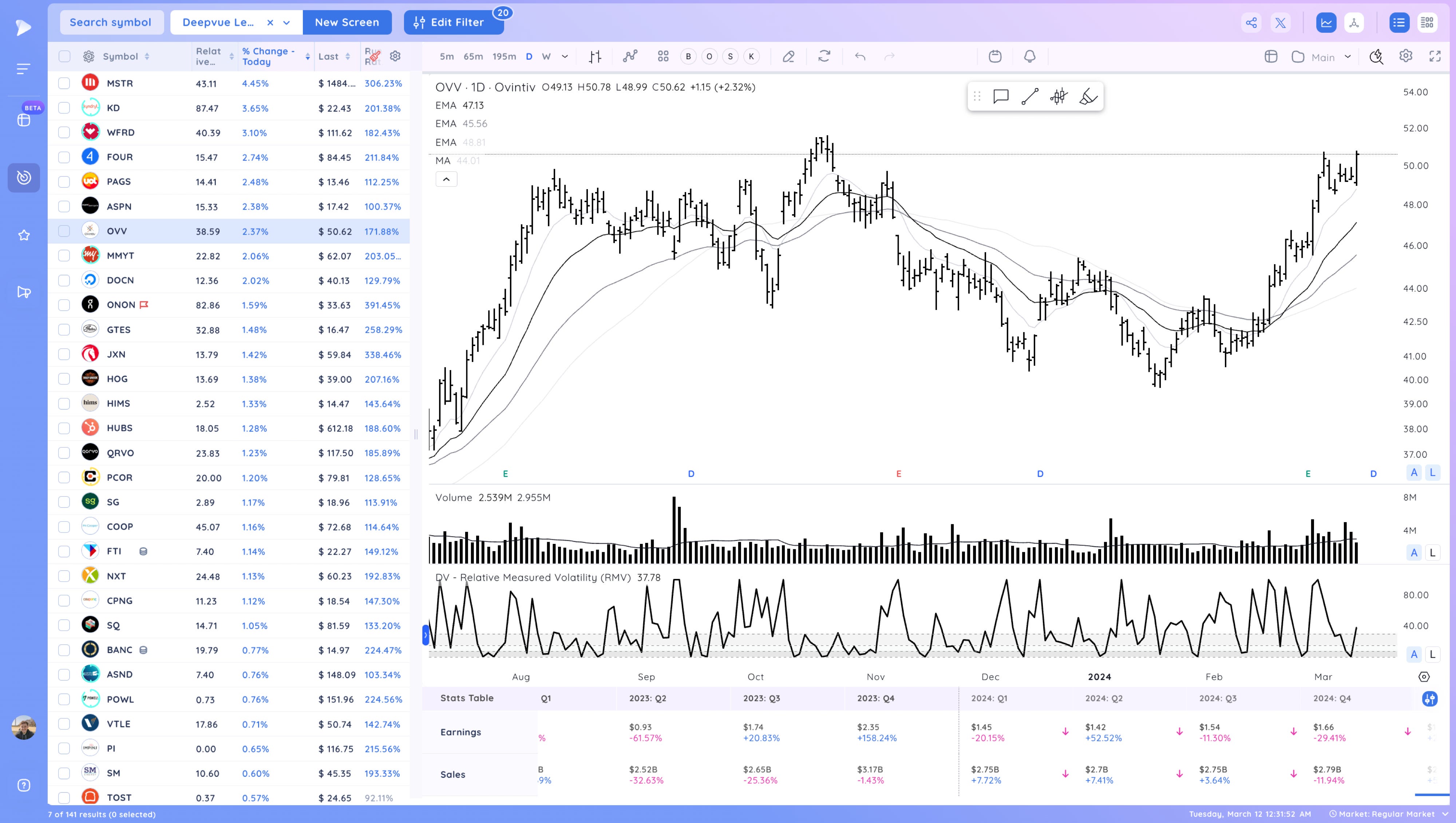Check the ONON row checkbox

64,305
